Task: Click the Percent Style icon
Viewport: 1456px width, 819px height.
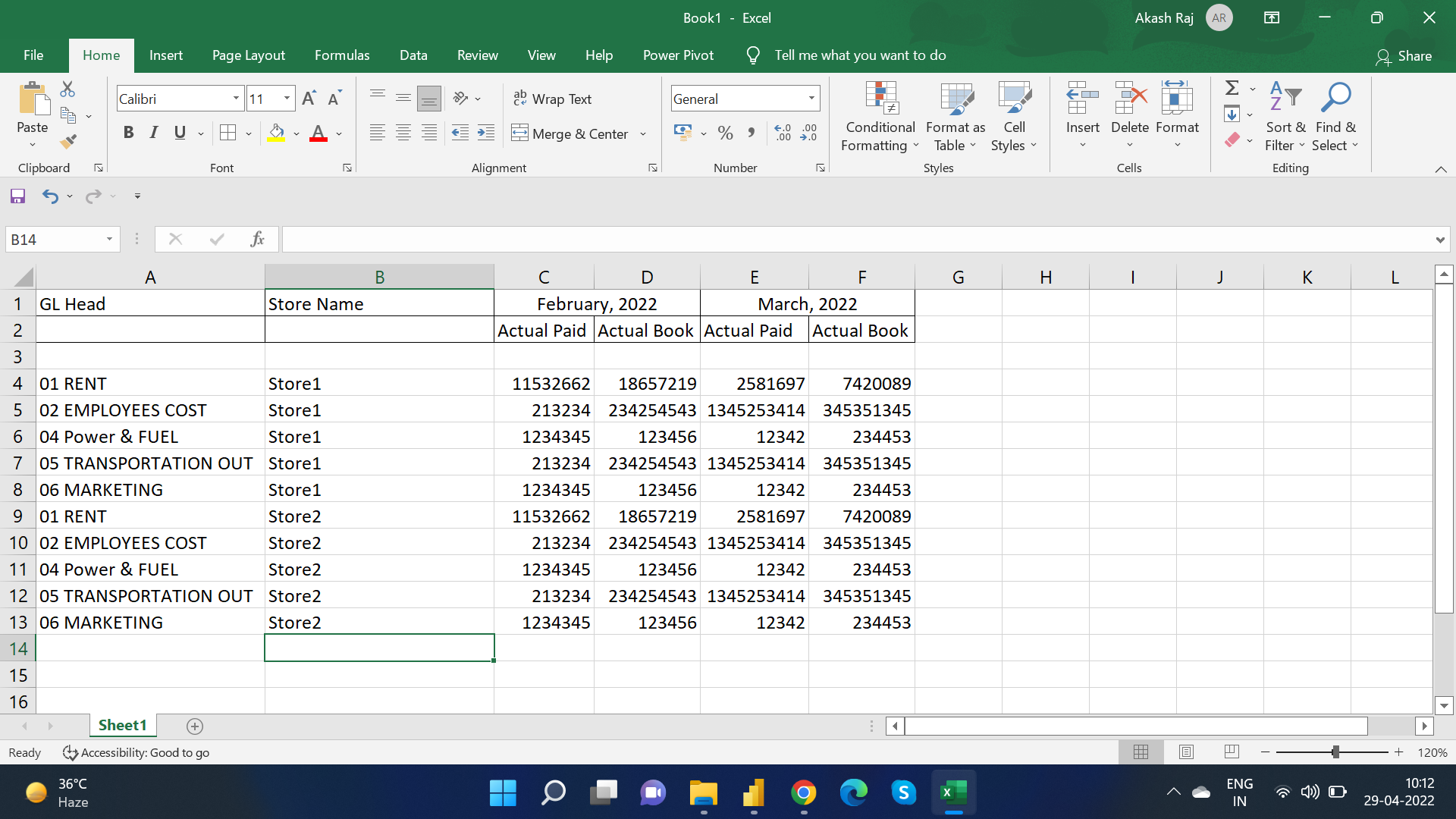Action: coord(725,133)
